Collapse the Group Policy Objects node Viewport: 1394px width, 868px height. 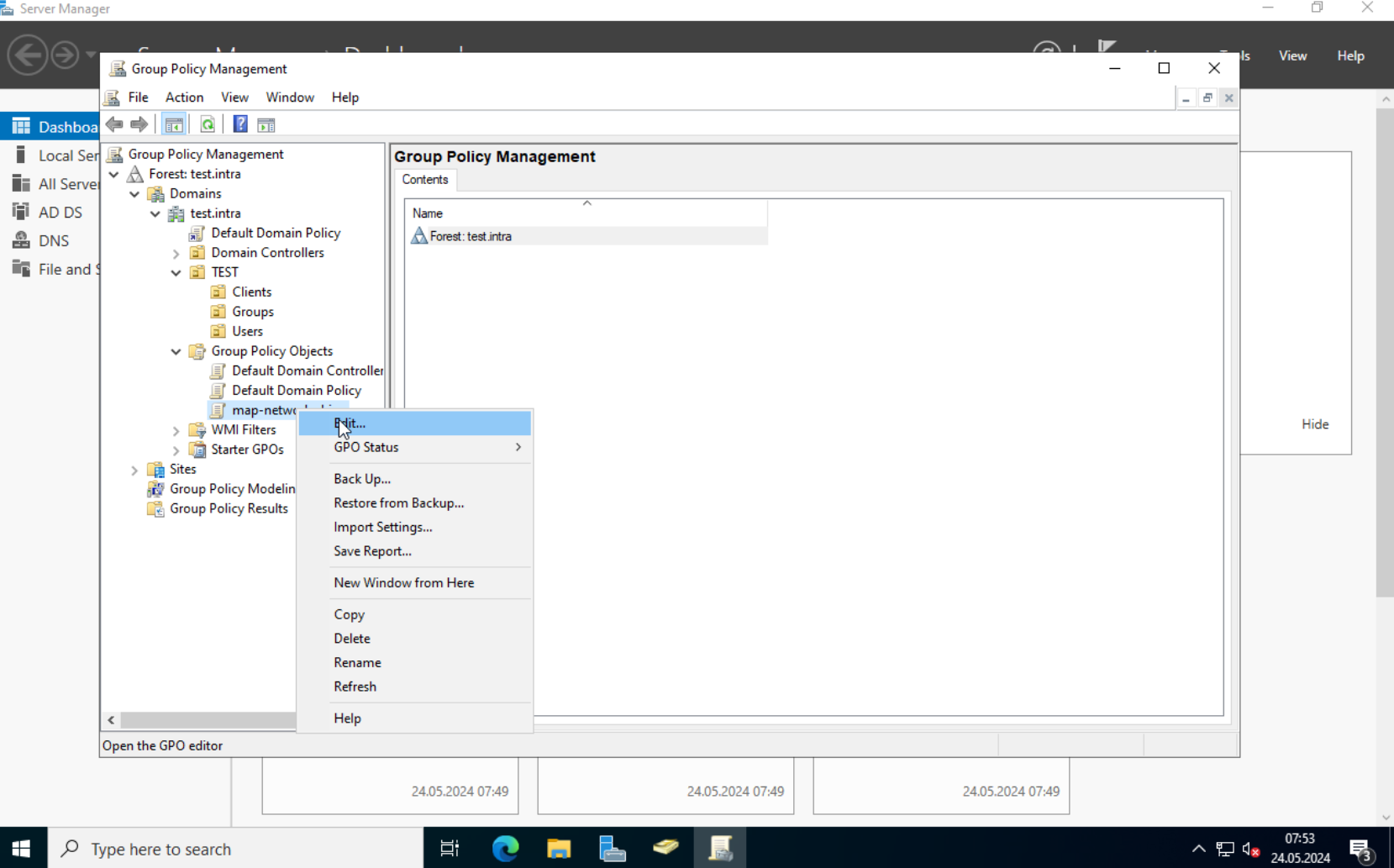pos(176,351)
